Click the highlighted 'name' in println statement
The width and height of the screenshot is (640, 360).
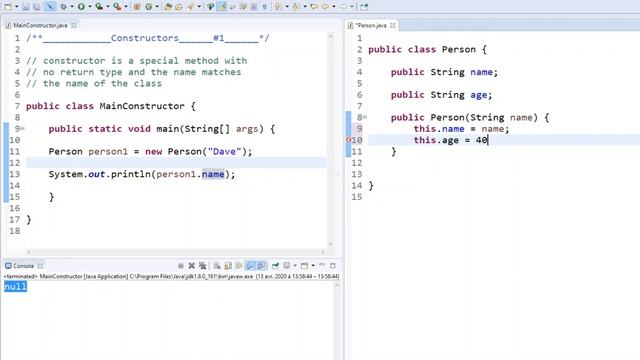(213, 174)
